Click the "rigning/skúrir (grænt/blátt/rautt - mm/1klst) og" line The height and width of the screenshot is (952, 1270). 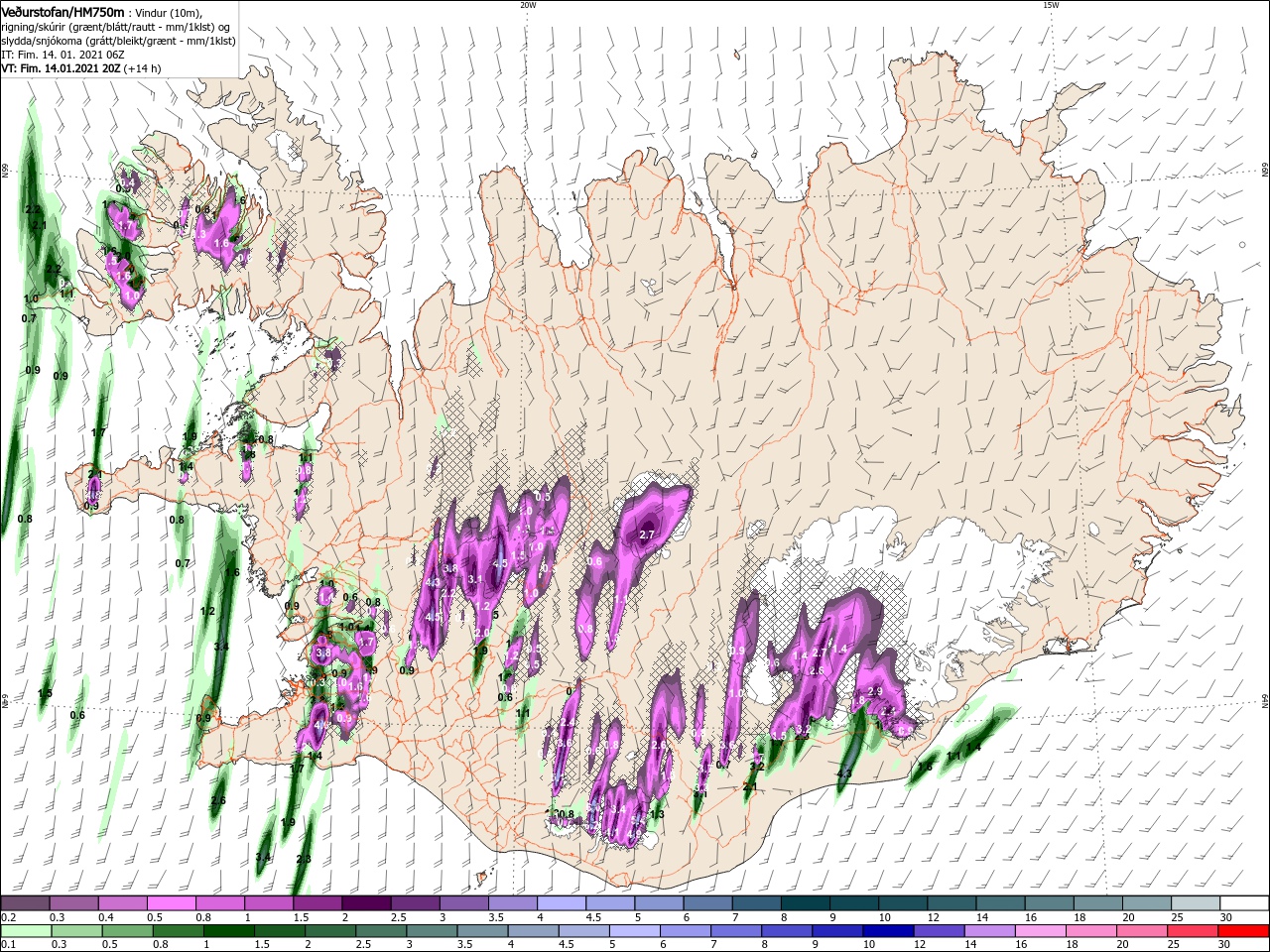click(x=116, y=27)
